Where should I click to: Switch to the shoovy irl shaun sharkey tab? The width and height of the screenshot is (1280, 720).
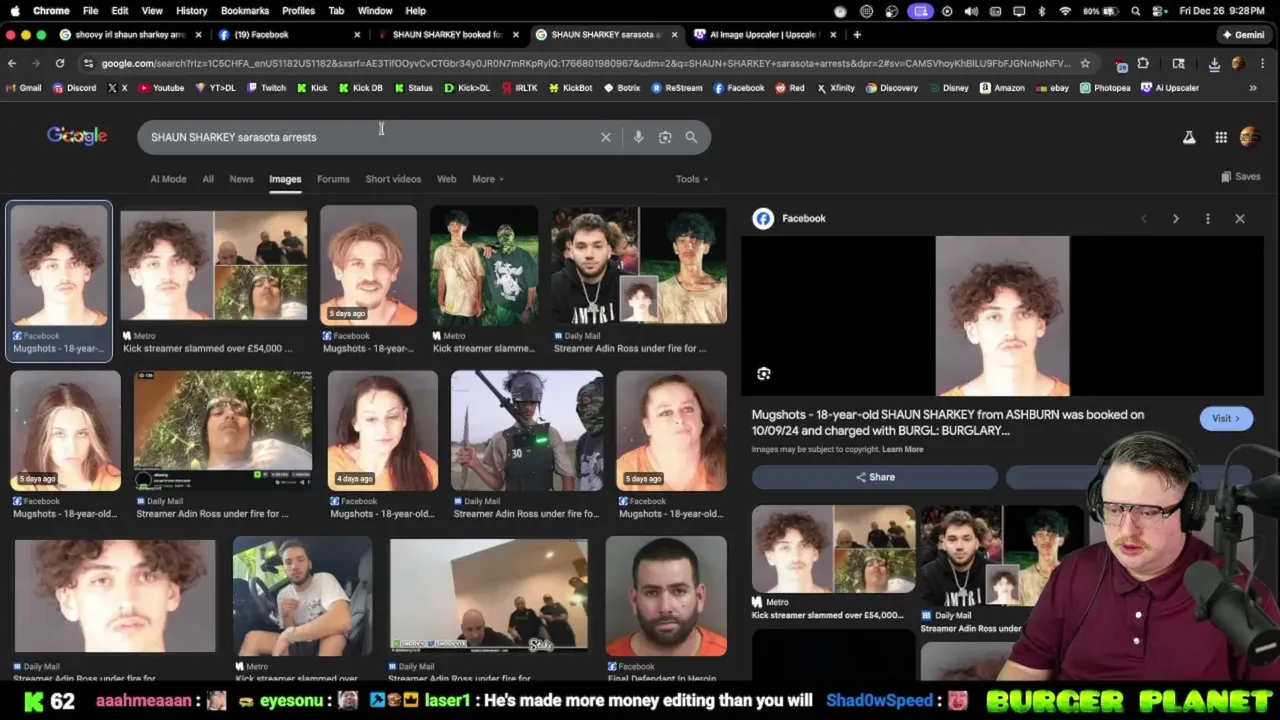(130, 34)
